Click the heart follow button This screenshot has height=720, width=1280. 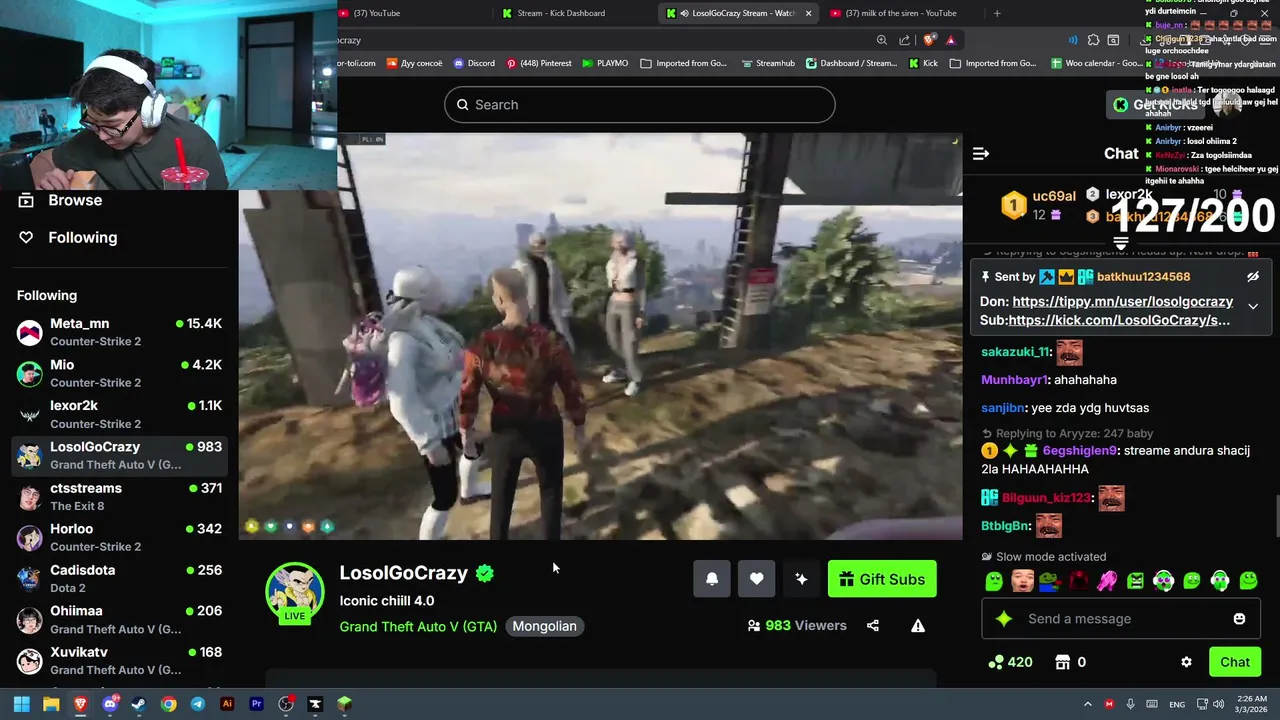coord(757,579)
